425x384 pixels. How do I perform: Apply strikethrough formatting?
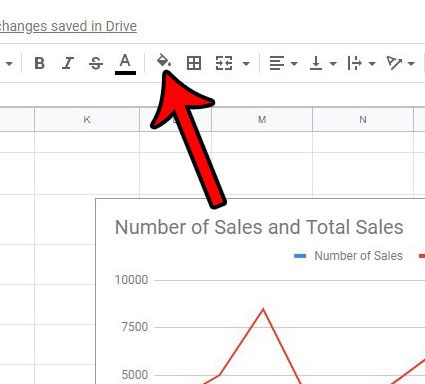pyautogui.click(x=96, y=63)
